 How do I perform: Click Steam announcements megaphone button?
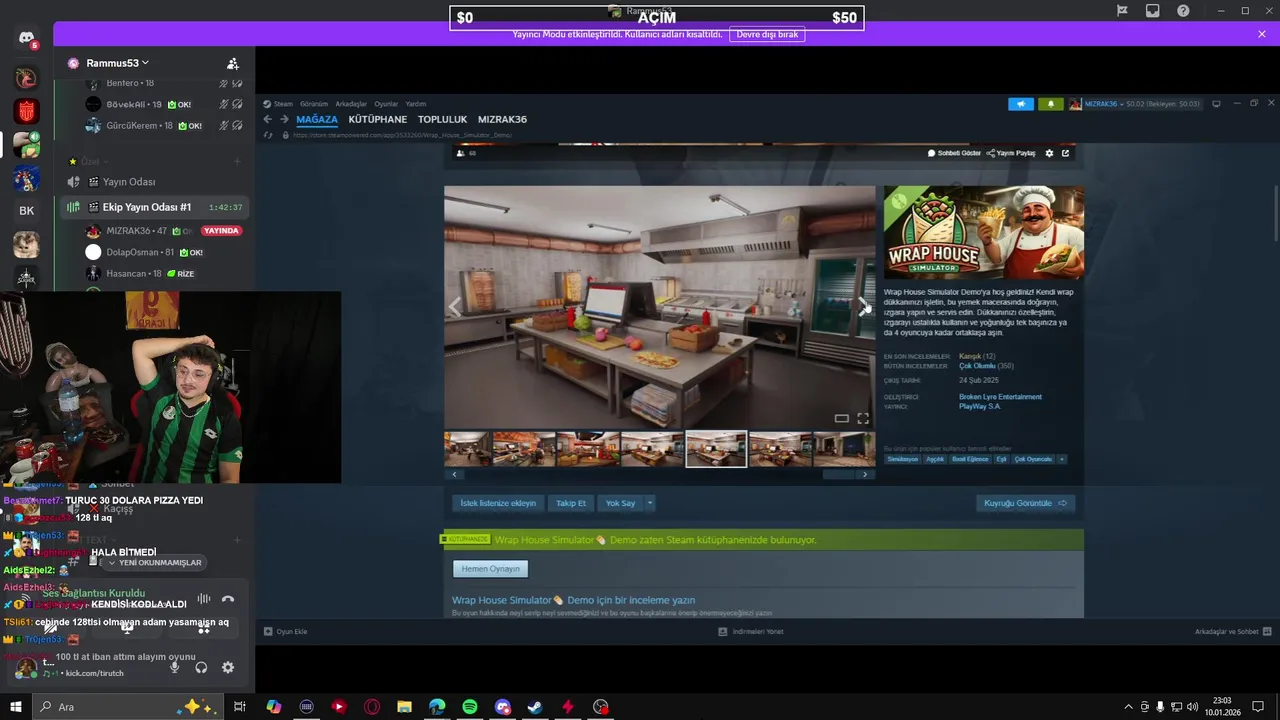tap(1021, 104)
